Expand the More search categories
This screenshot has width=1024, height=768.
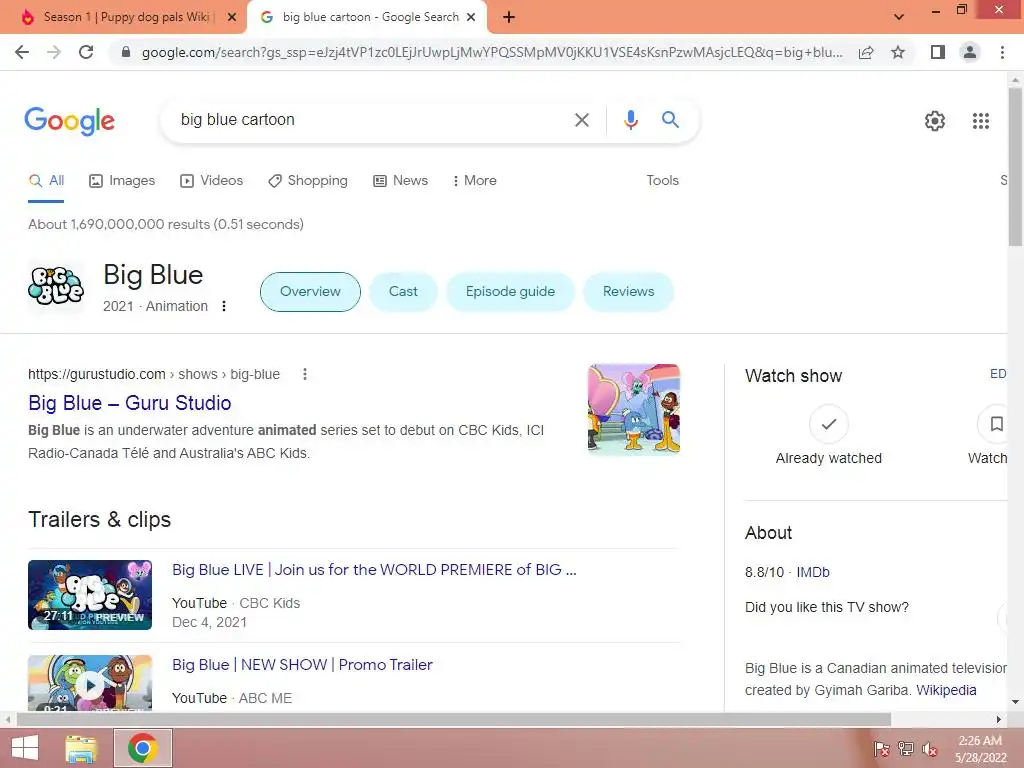pyautogui.click(x=474, y=180)
